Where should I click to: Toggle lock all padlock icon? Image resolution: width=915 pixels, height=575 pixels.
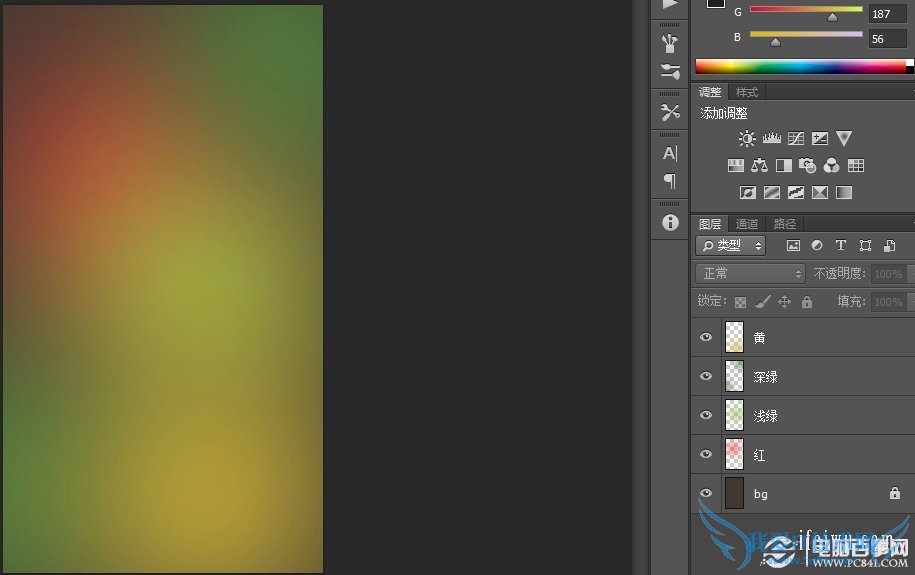[806, 302]
